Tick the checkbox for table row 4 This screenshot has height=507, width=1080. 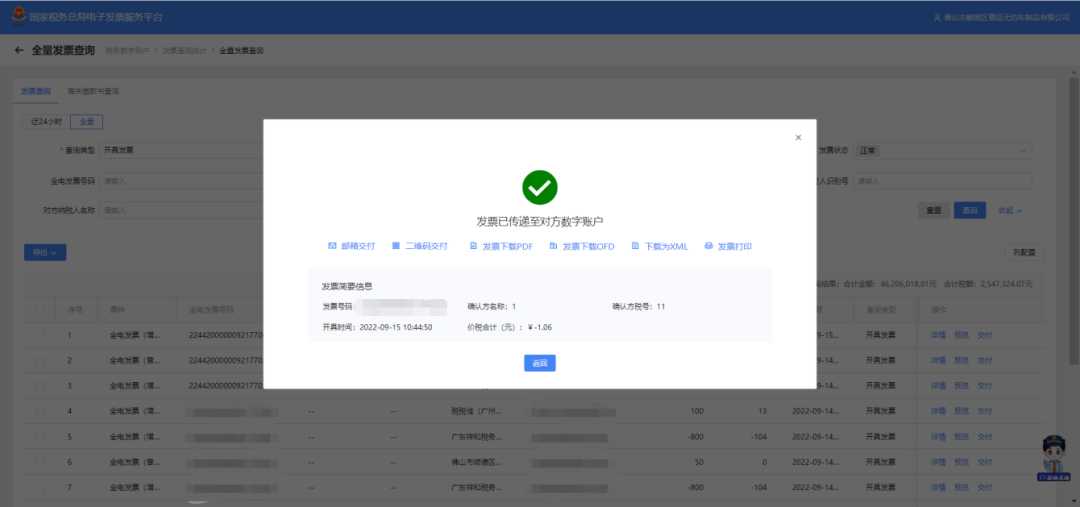[40, 411]
